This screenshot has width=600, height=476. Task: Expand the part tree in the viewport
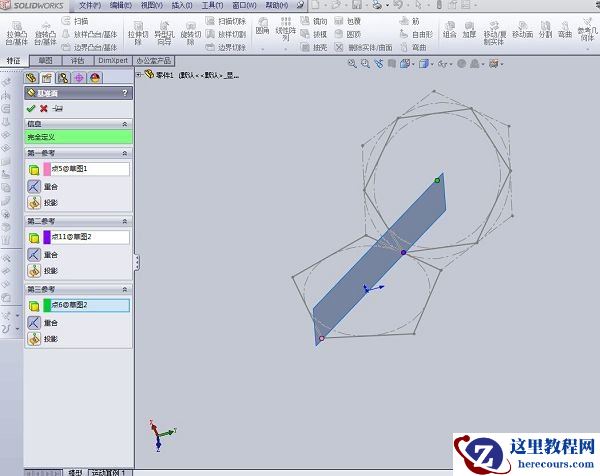(142, 75)
